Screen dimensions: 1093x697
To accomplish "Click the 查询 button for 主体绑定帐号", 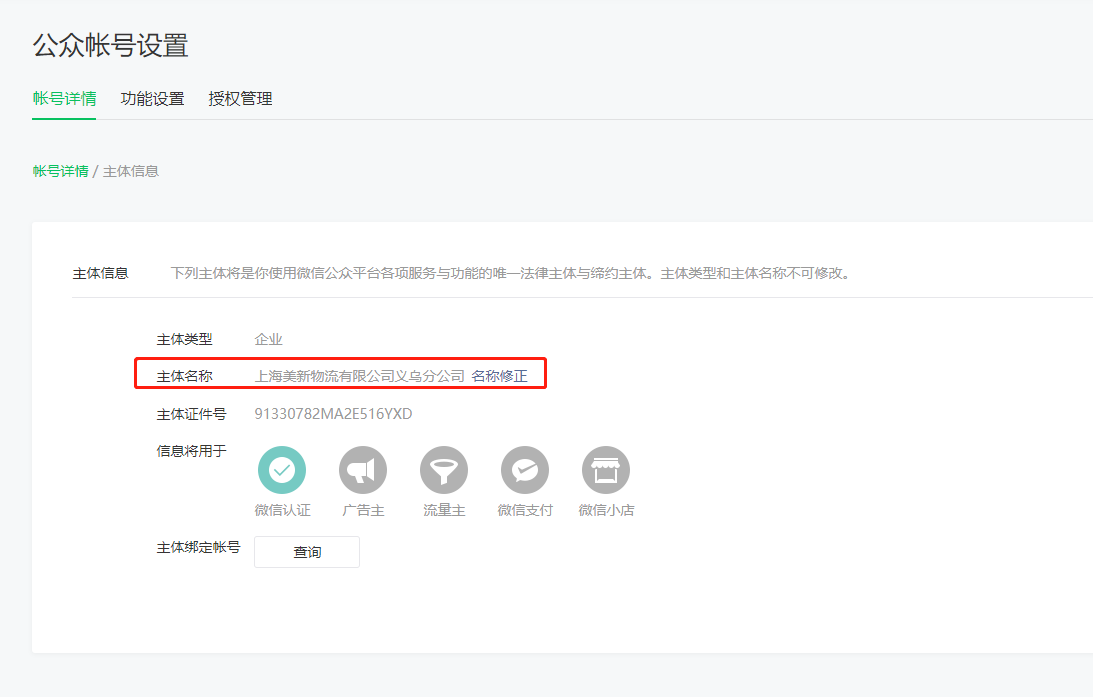I will click(x=307, y=552).
